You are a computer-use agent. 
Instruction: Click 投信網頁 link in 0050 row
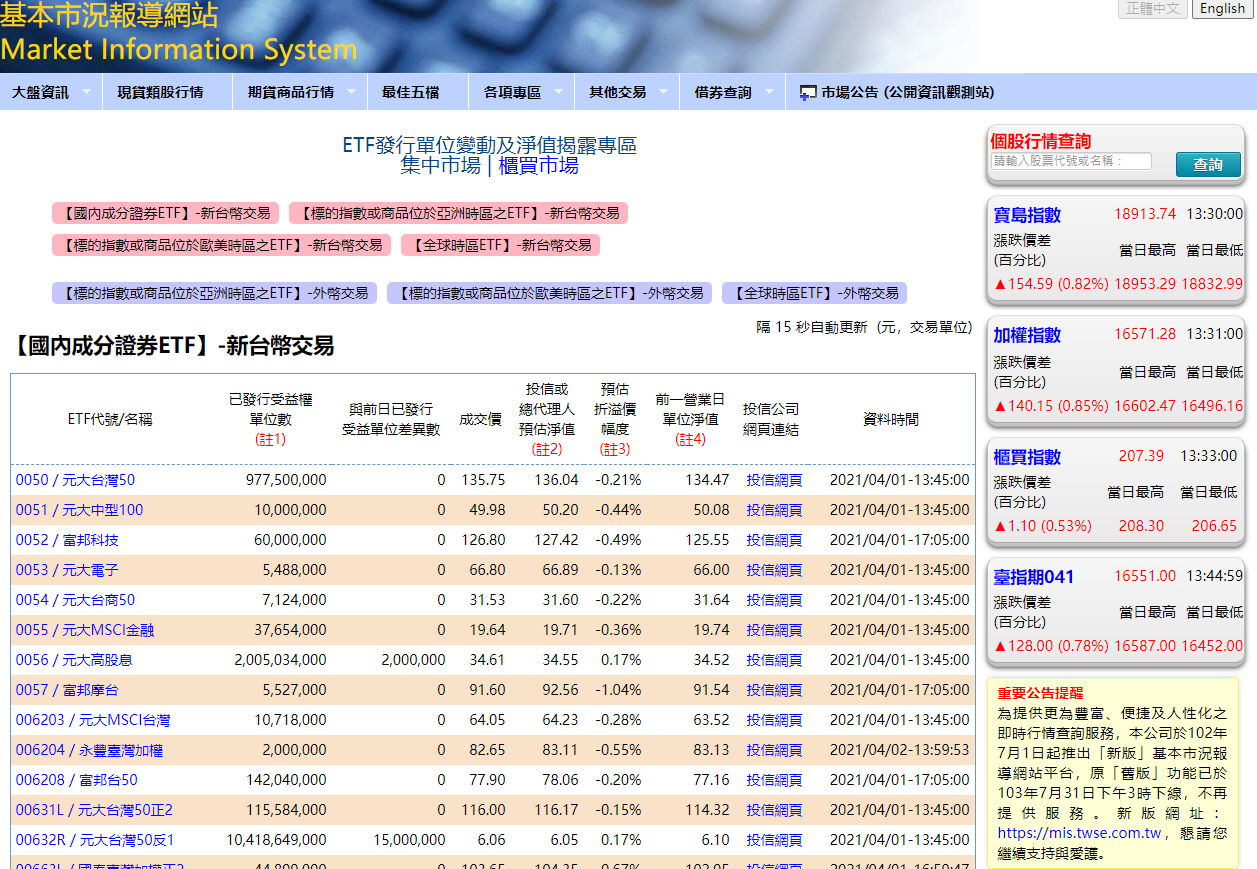774,480
